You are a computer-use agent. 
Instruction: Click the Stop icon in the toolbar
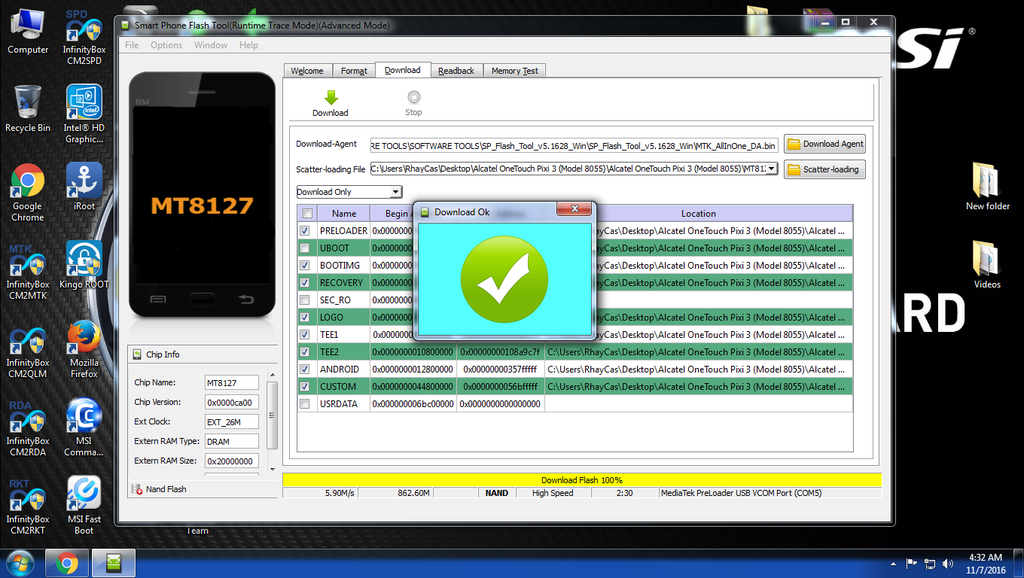click(x=413, y=98)
